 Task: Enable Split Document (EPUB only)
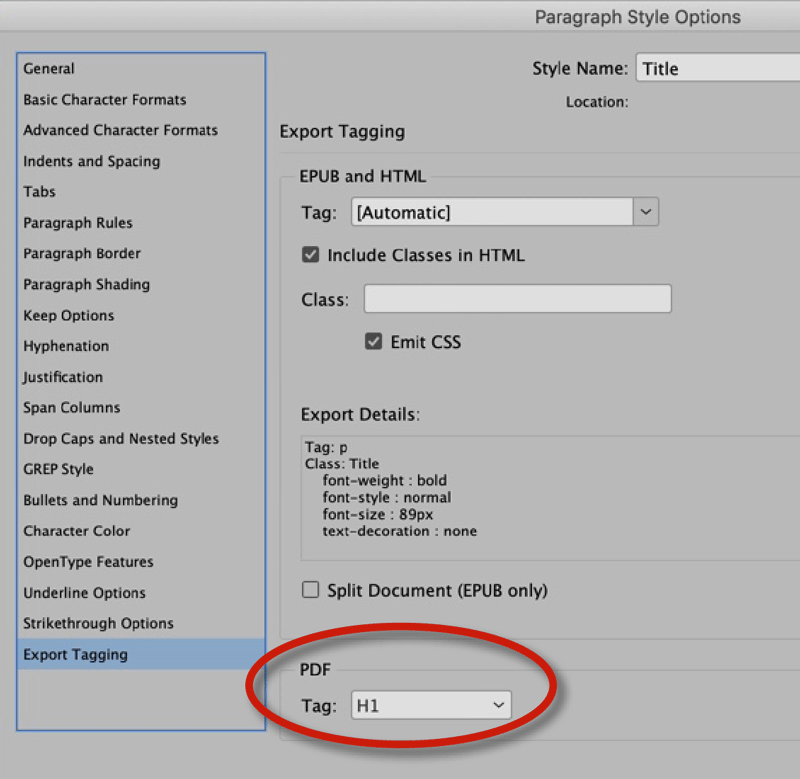310,590
